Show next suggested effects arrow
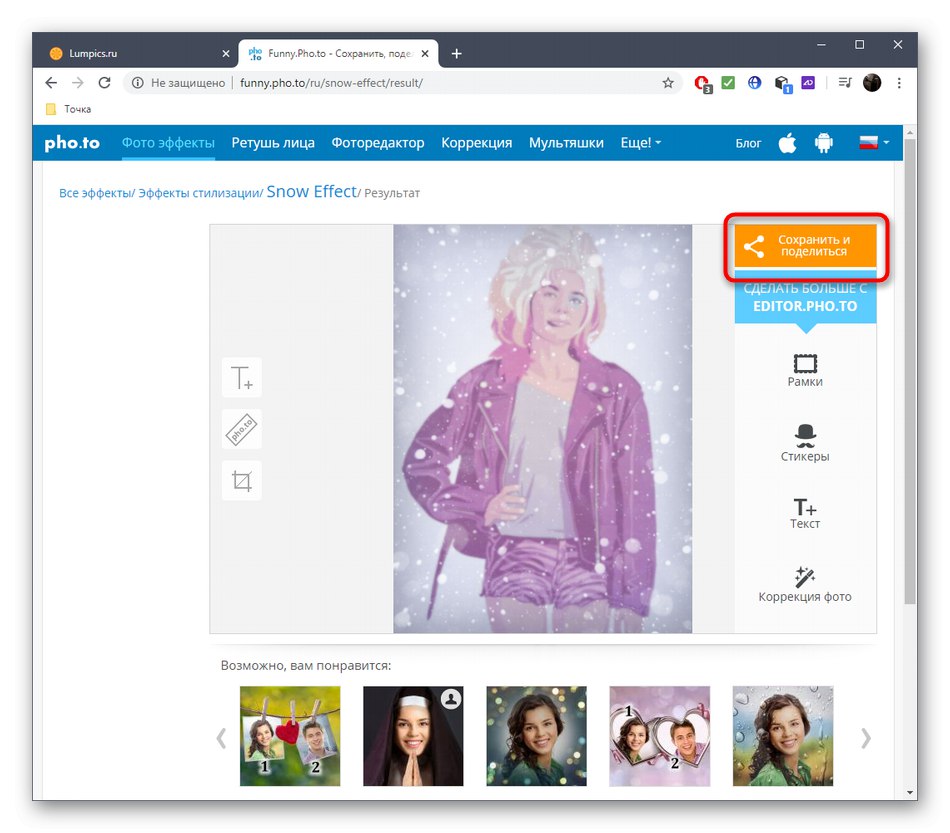This screenshot has width=950, height=833. 866,737
